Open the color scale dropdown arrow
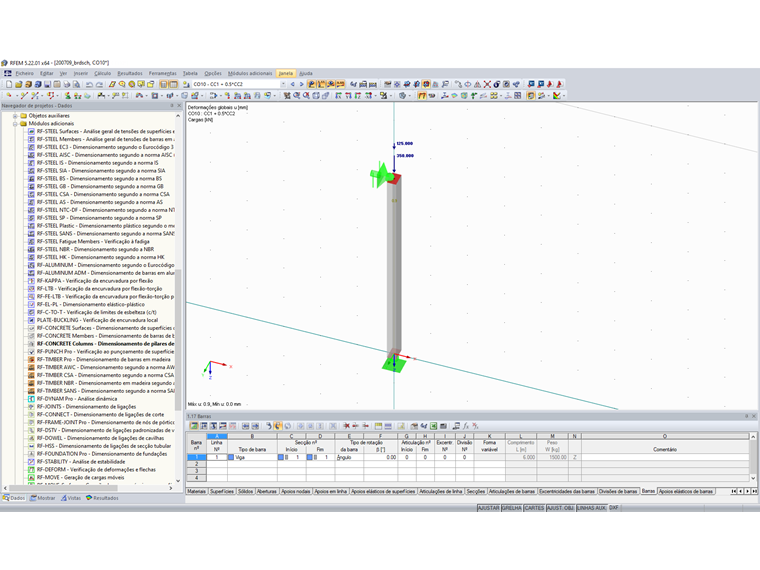The width and height of the screenshot is (760, 570). (x=564, y=96)
